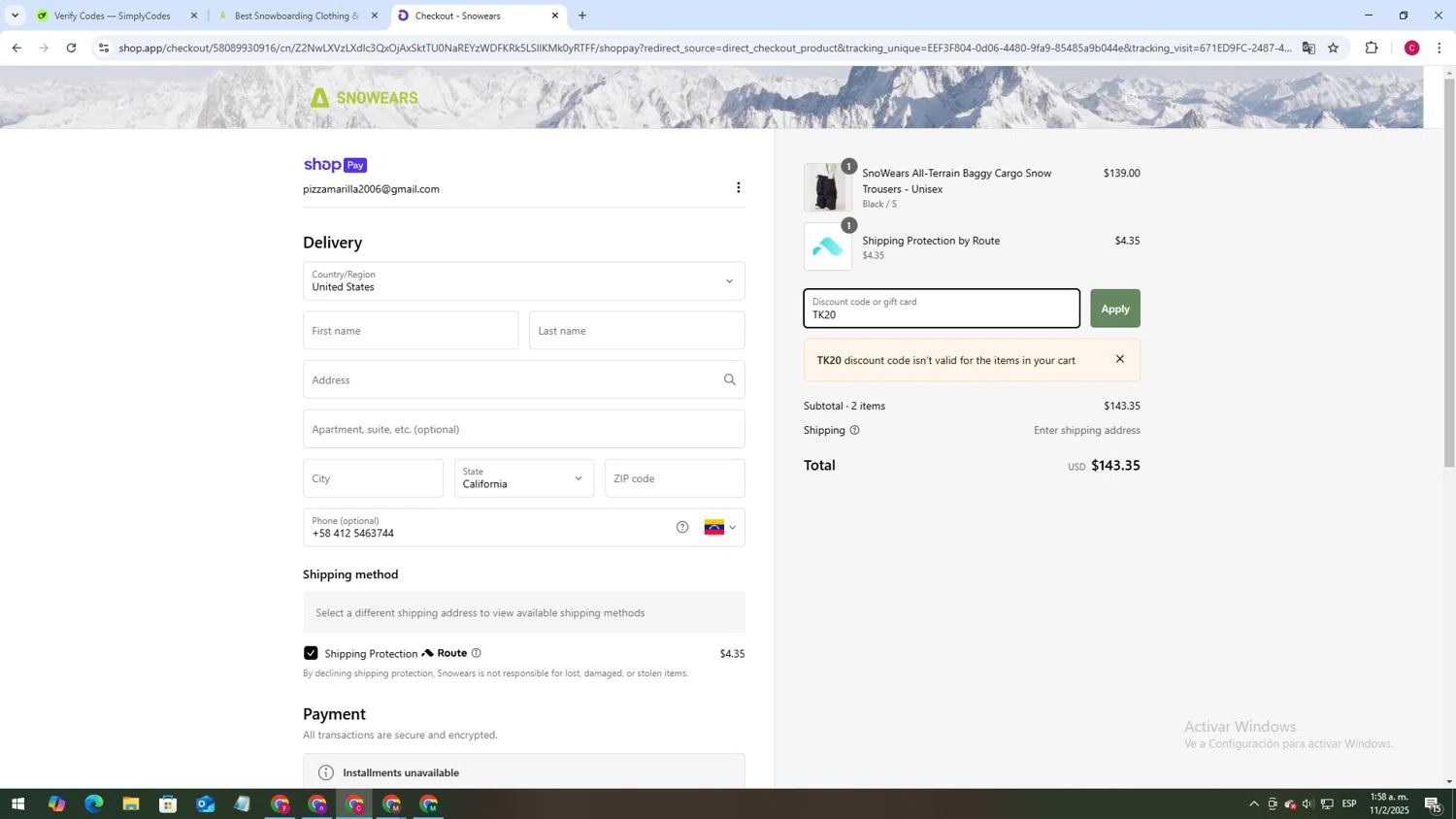Click the phone number help question icon
The width and height of the screenshot is (1456, 819).
(682, 527)
